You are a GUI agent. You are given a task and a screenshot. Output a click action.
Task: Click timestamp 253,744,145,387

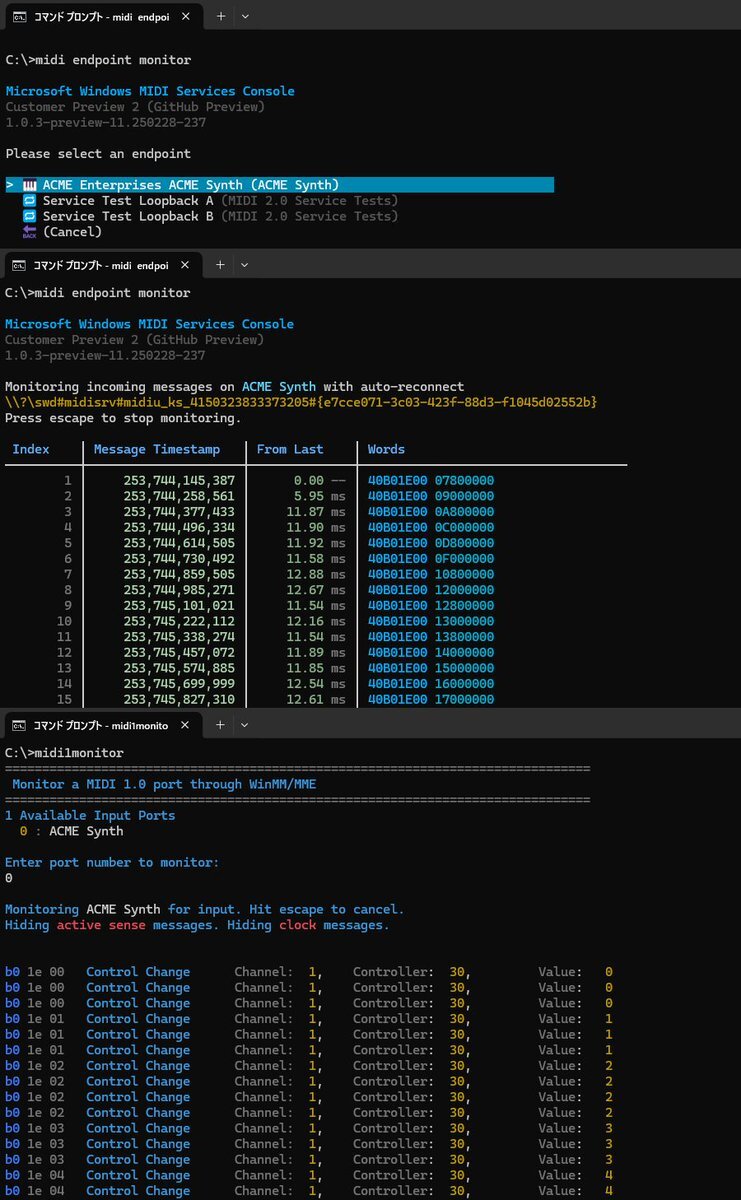(179, 481)
